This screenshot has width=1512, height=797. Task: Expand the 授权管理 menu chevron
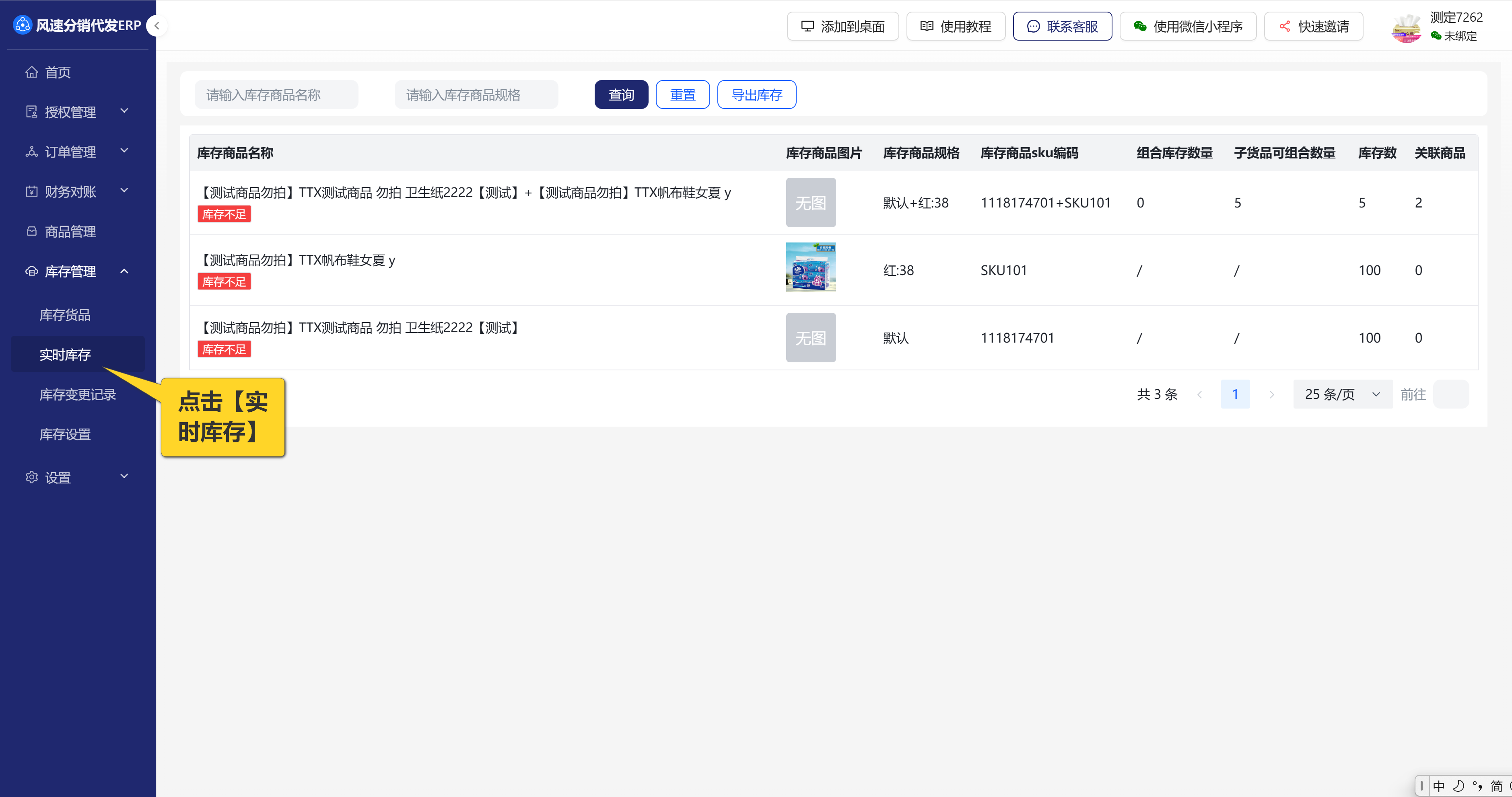click(124, 111)
